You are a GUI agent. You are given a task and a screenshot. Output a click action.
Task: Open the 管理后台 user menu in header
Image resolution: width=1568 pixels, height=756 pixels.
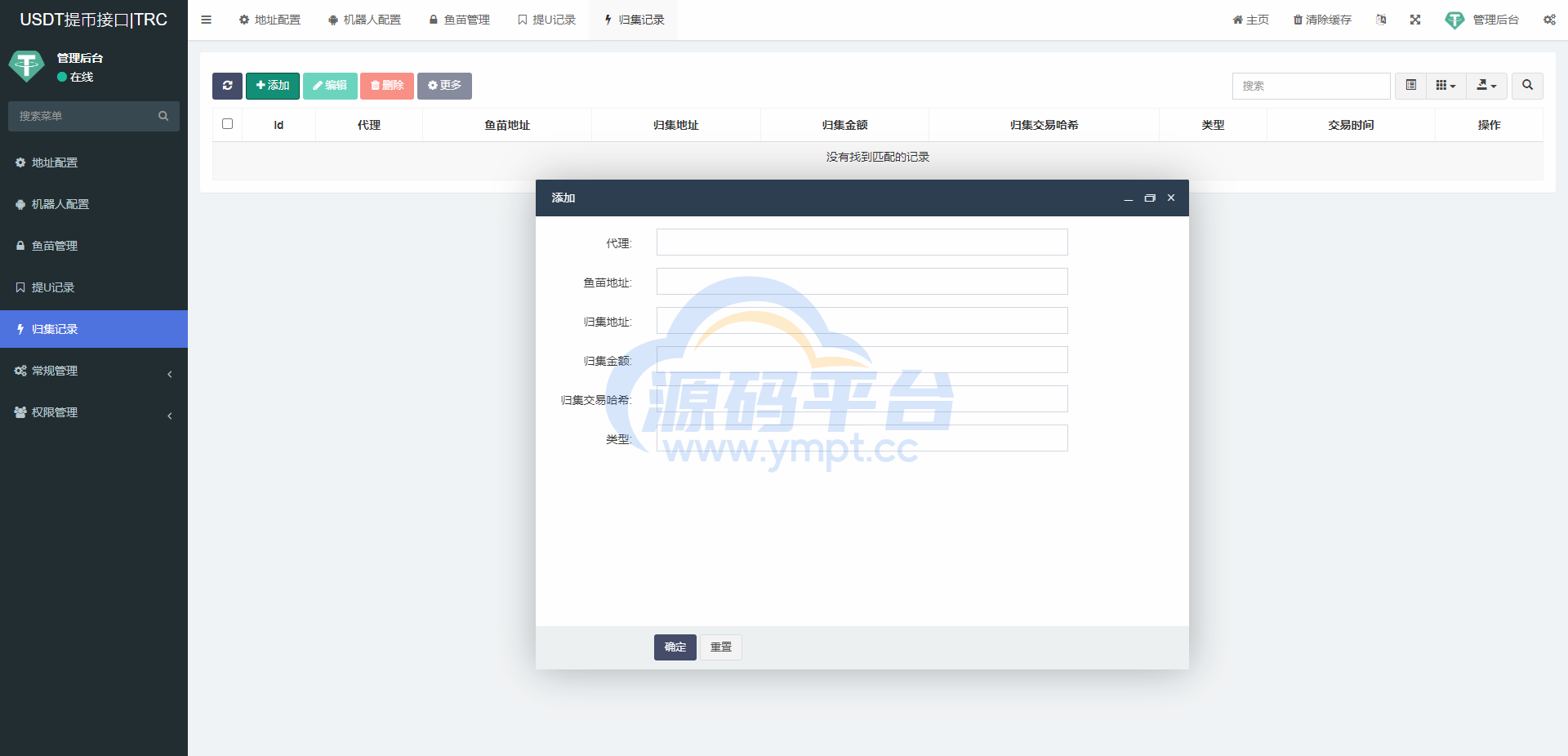point(1481,20)
